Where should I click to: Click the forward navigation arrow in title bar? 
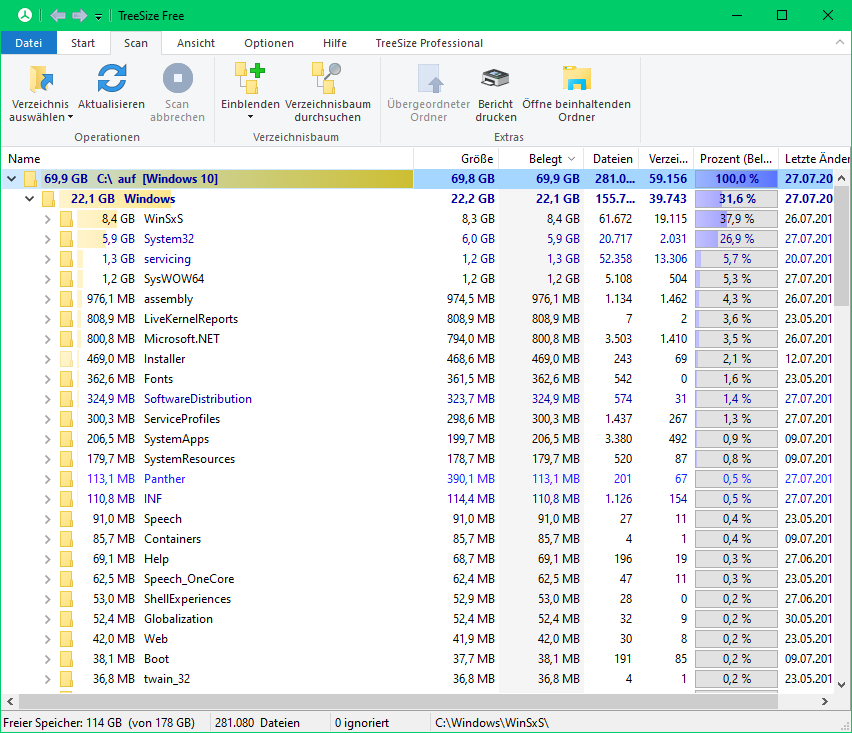tap(79, 15)
